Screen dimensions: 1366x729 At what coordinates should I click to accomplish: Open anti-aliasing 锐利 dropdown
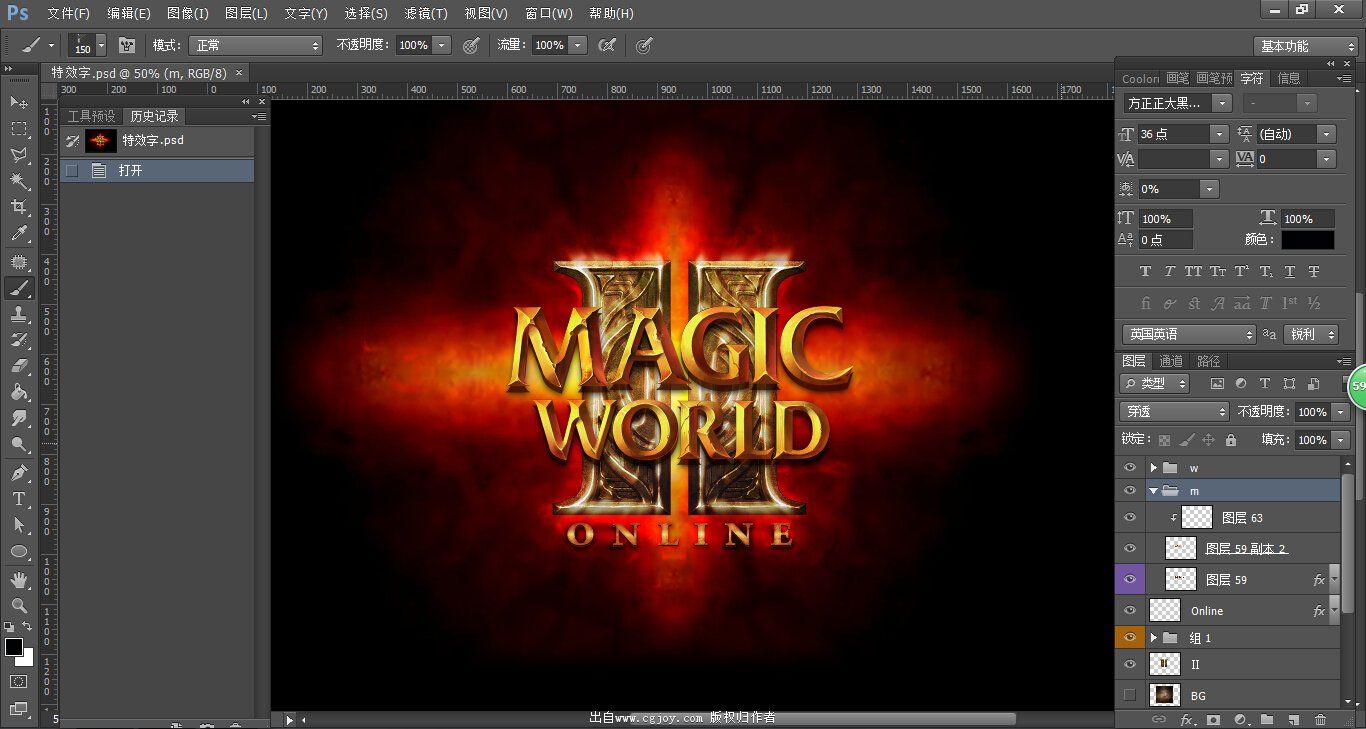1311,334
